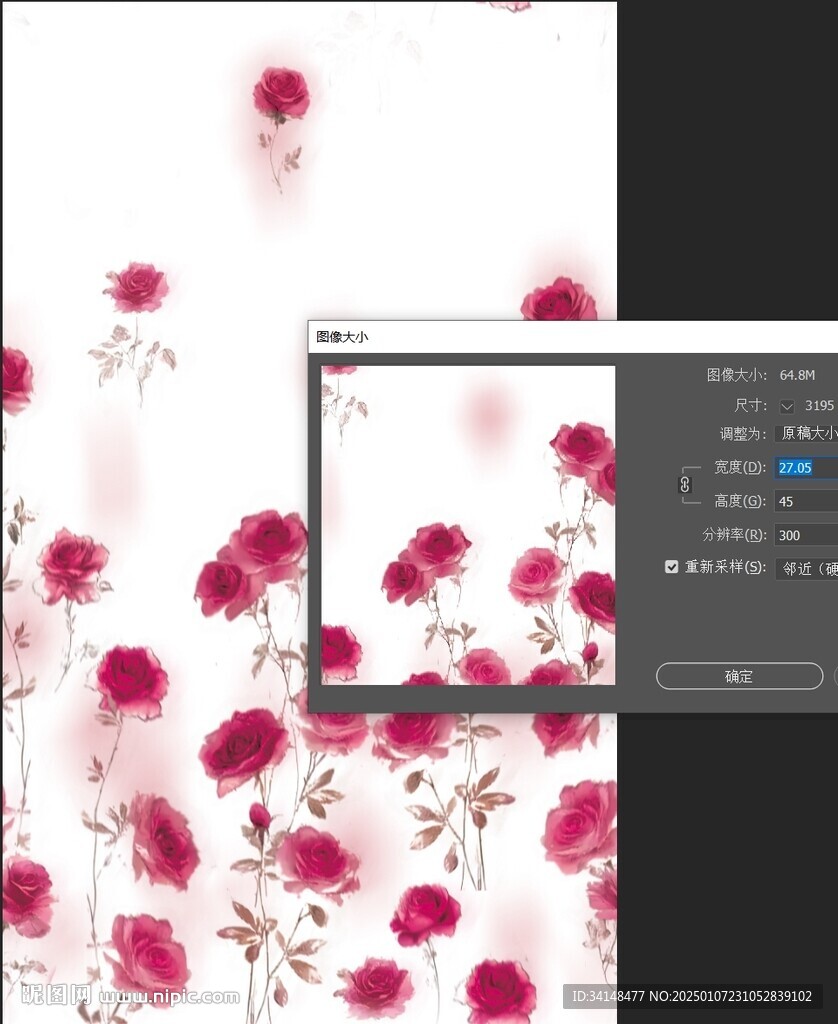This screenshot has width=838, height=1024.
Task: Uncheck the 重新采样 checkbox
Action: 672,567
